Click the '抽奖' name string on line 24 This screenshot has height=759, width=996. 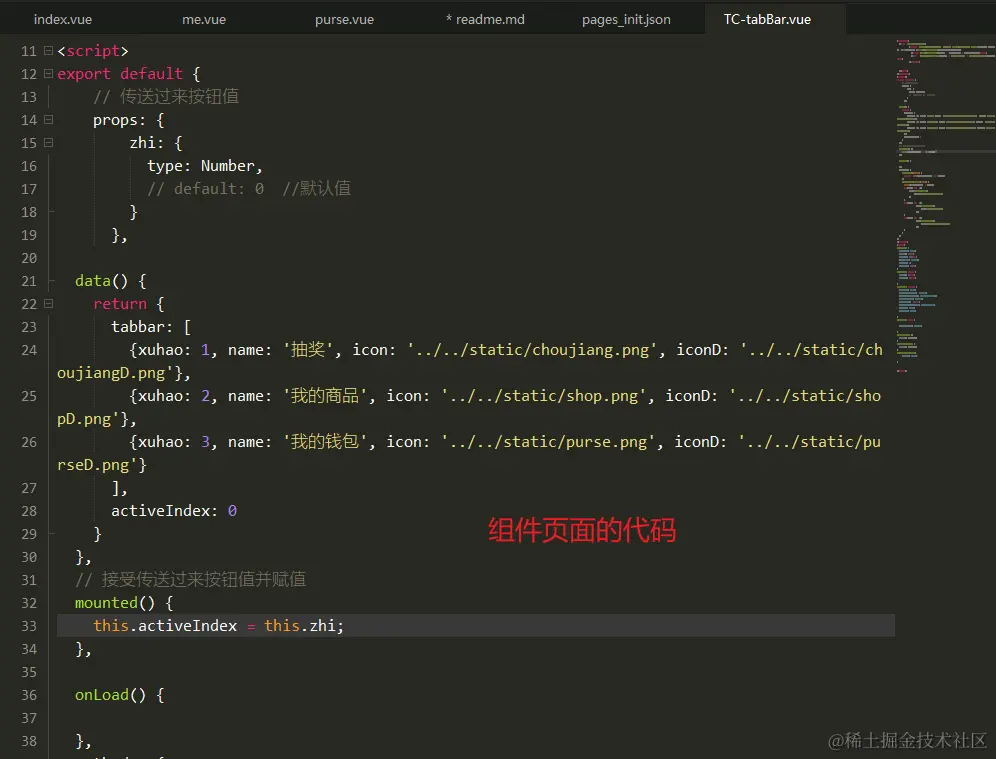tap(308, 349)
